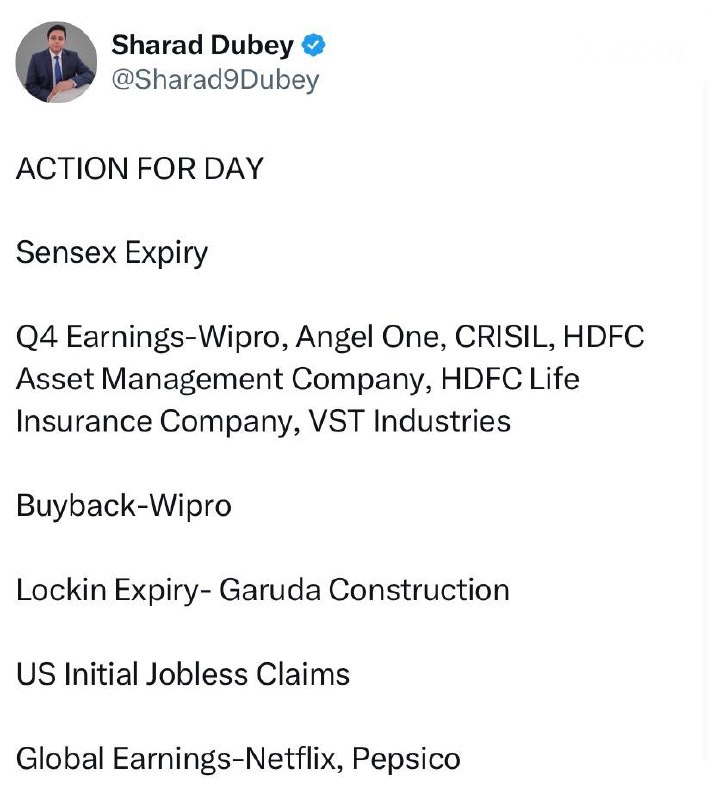Click the ACTION FOR DAY heading

139,168
